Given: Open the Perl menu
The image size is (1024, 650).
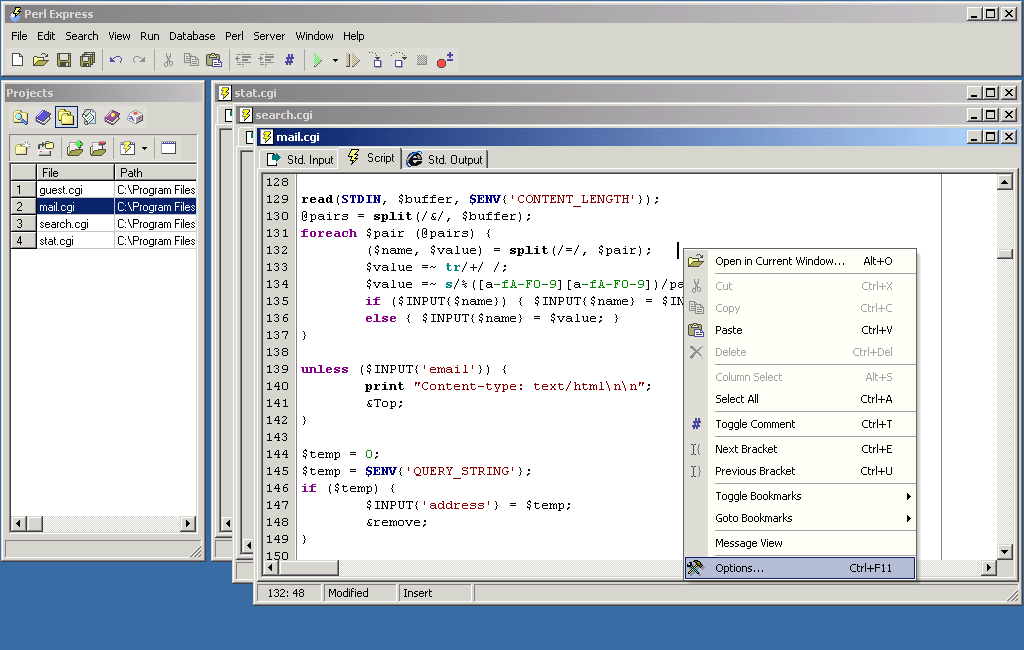Looking at the screenshot, I should 234,36.
